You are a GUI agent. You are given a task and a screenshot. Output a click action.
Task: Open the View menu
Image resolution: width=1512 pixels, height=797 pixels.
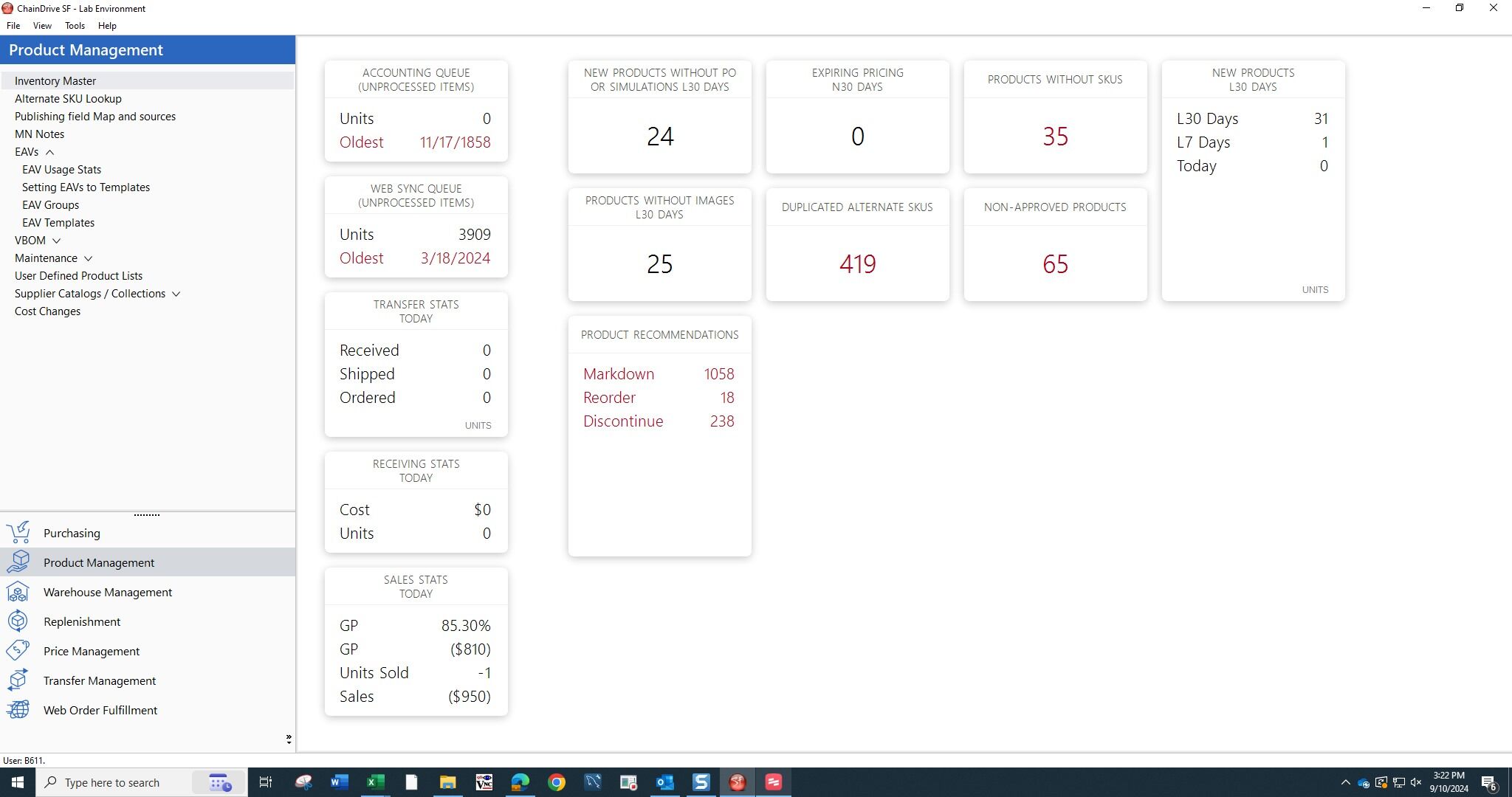[x=42, y=26]
